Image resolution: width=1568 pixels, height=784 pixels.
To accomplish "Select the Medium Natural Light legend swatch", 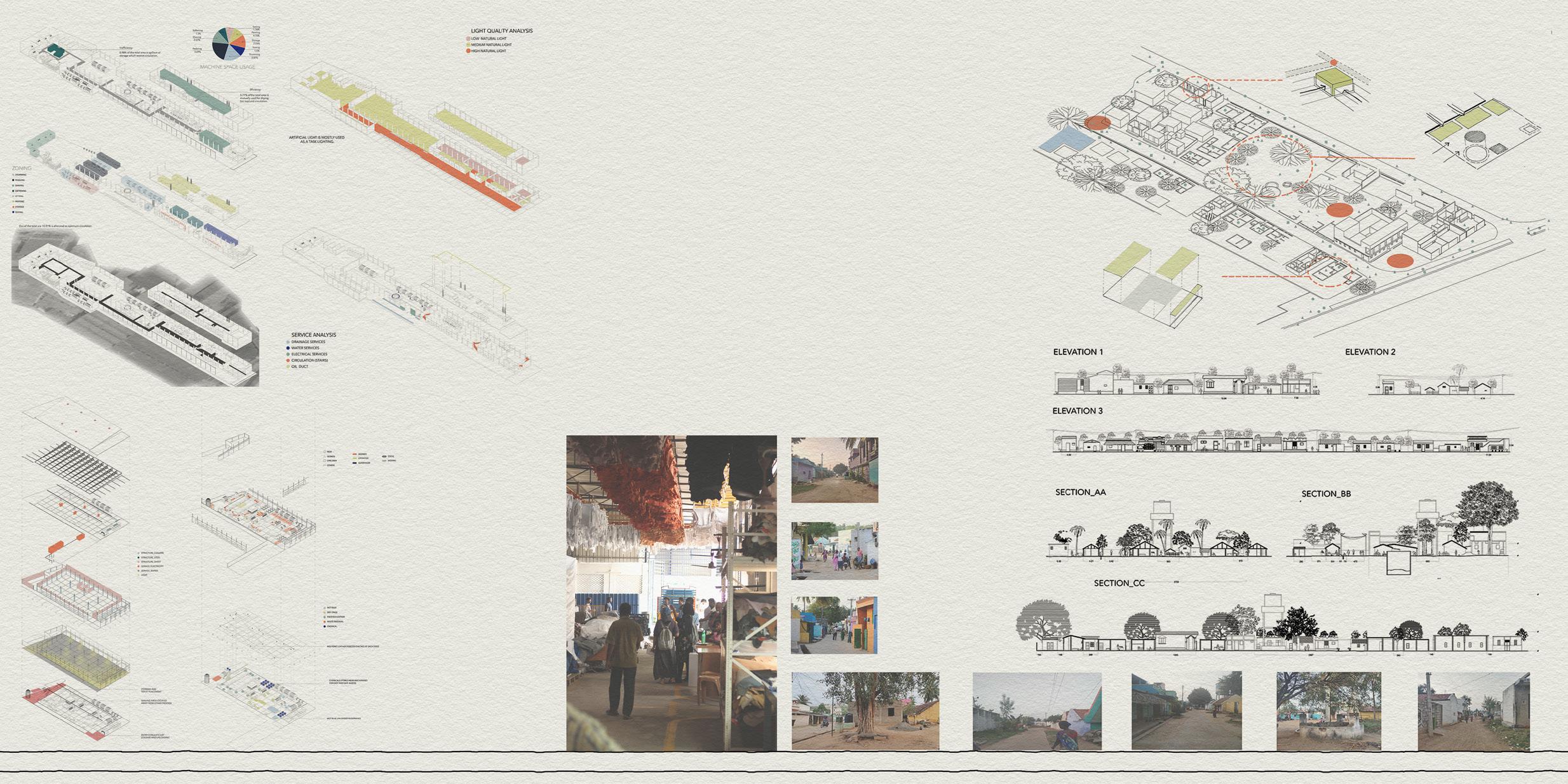I will click(469, 45).
